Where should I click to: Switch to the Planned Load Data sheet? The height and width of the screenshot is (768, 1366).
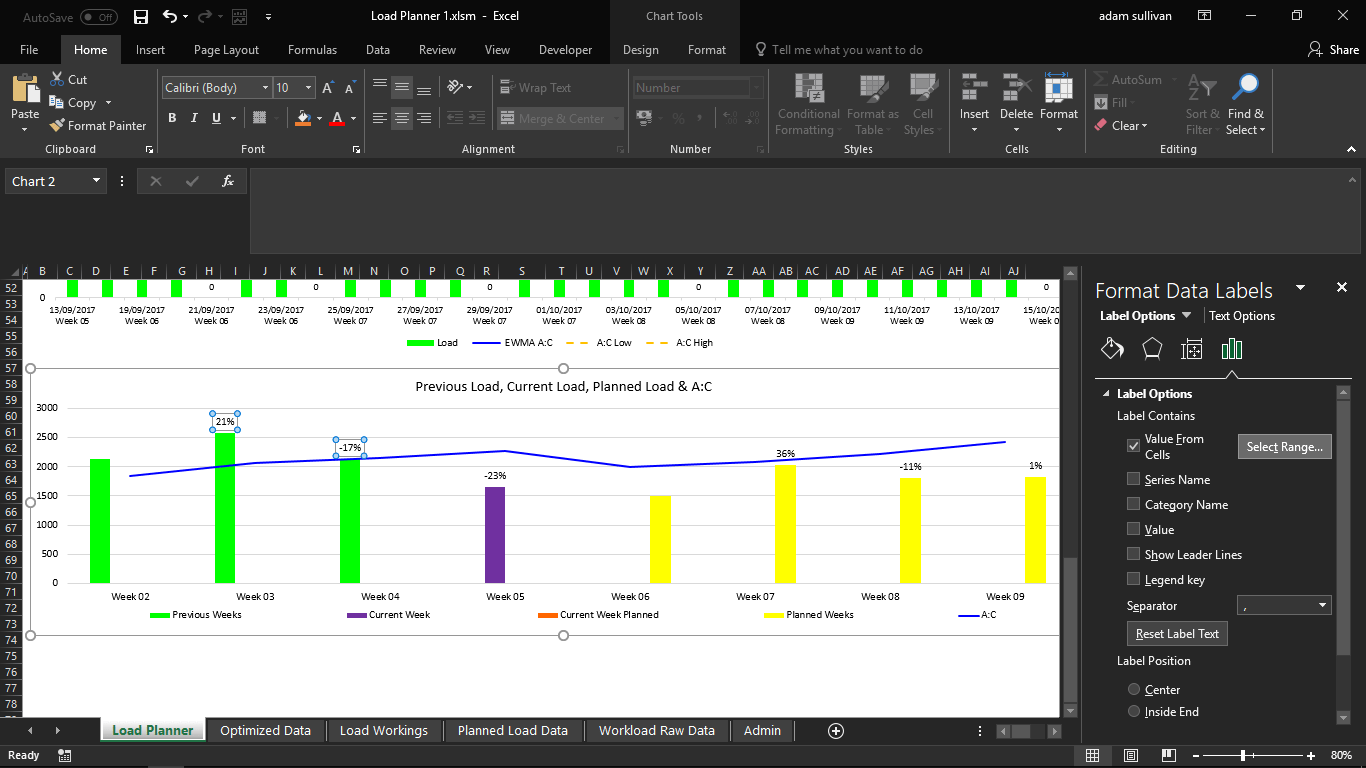512,730
